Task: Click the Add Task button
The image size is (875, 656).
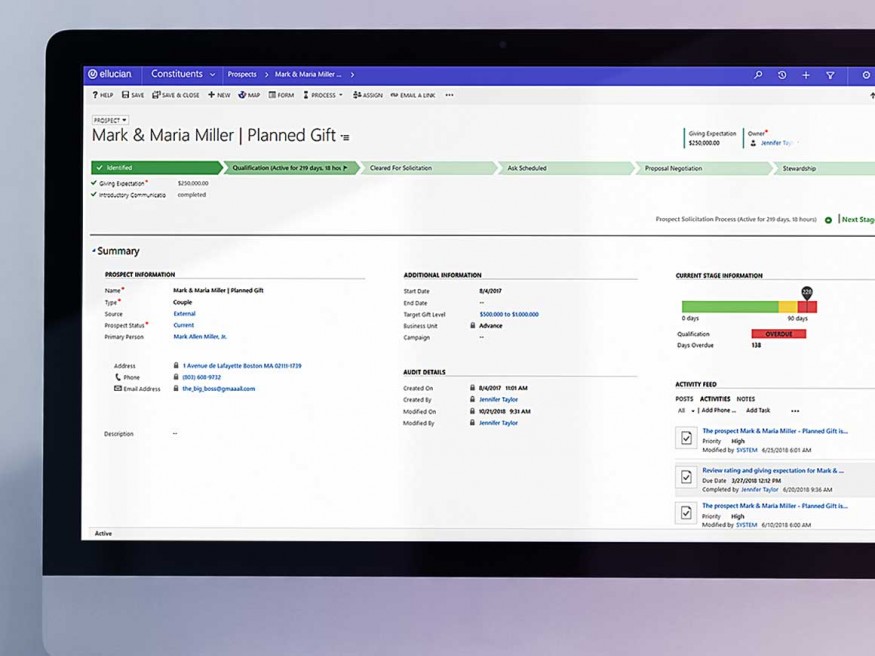Action: pos(758,410)
